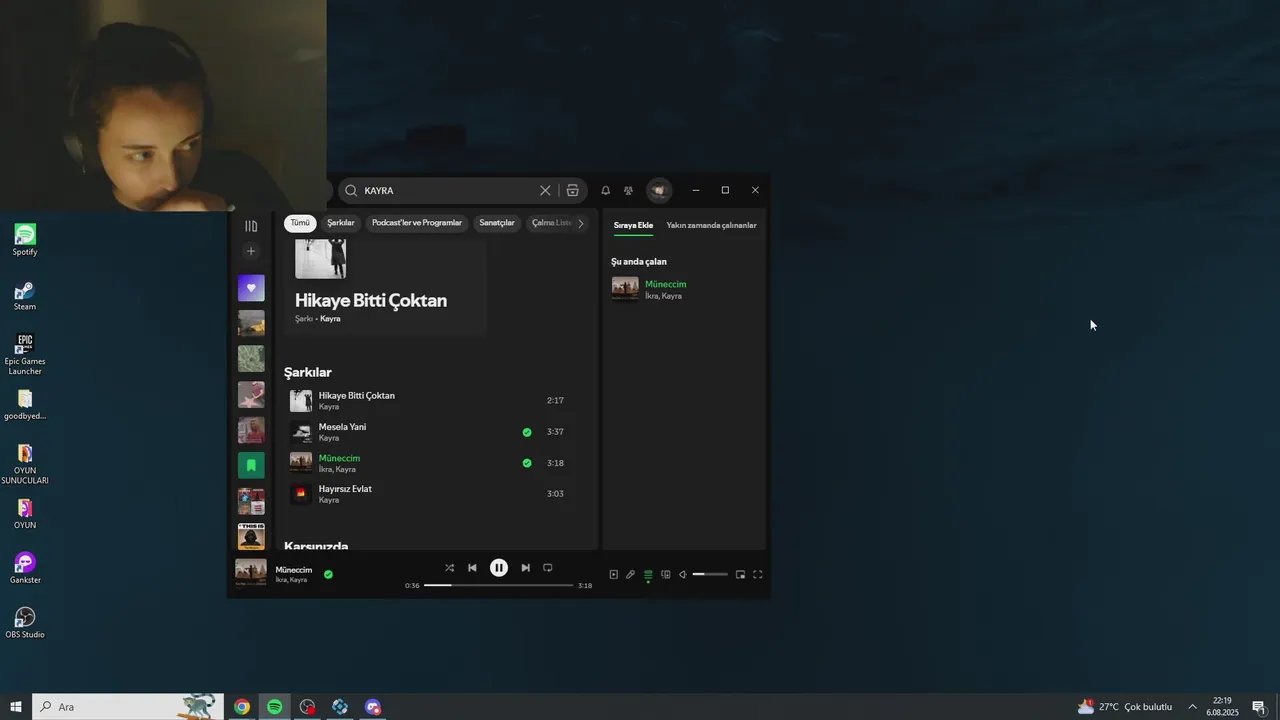Open the Windows Start menu
Image resolution: width=1280 pixels, height=720 pixels.
[16, 707]
